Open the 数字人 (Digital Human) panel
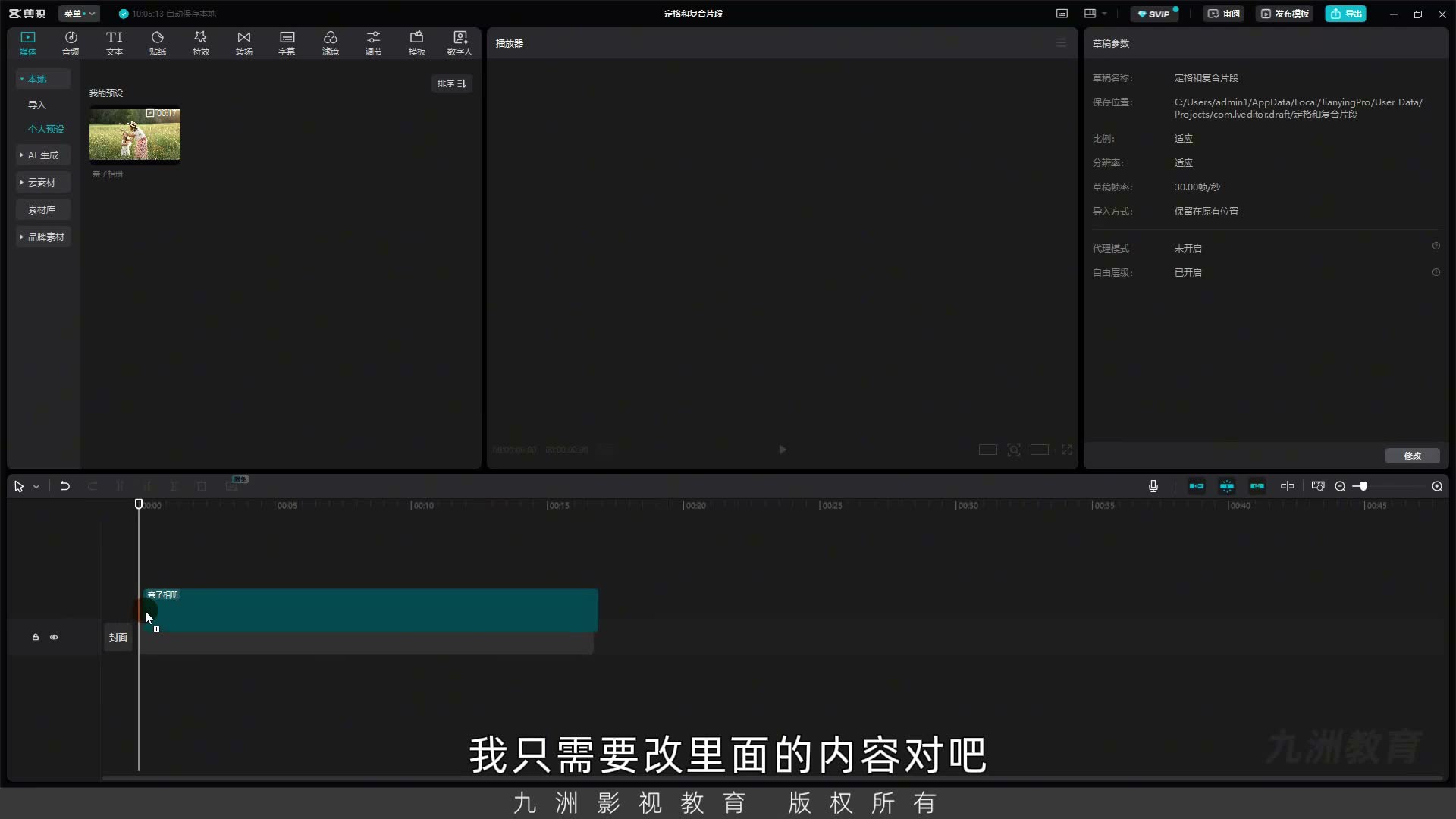Image resolution: width=1456 pixels, height=819 pixels. click(460, 43)
